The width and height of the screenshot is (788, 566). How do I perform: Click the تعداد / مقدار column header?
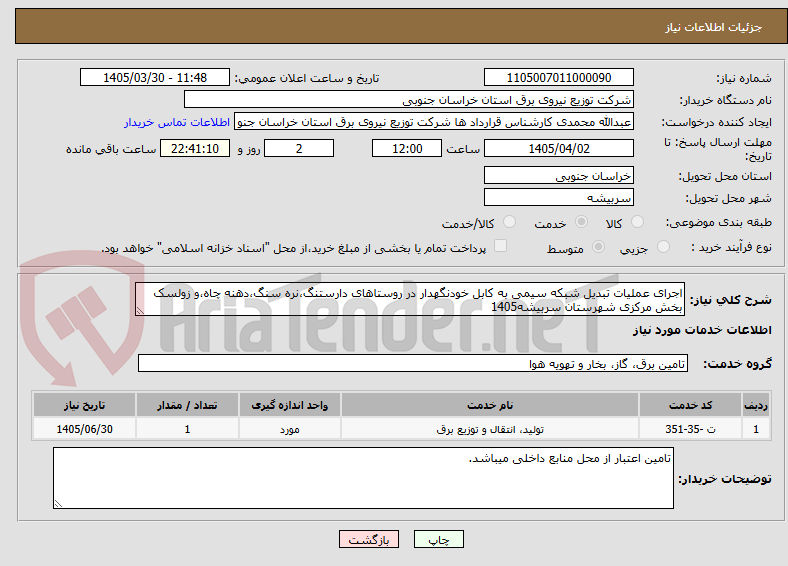pyautogui.click(x=187, y=405)
